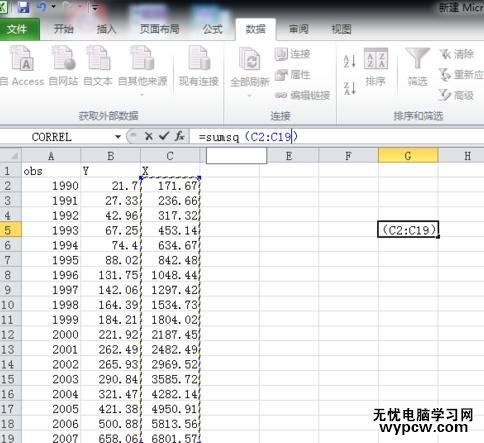Image resolution: width=484 pixels, height=443 pixels.
Task: Switch to the 开始 ribbon tab
Action: [63, 29]
